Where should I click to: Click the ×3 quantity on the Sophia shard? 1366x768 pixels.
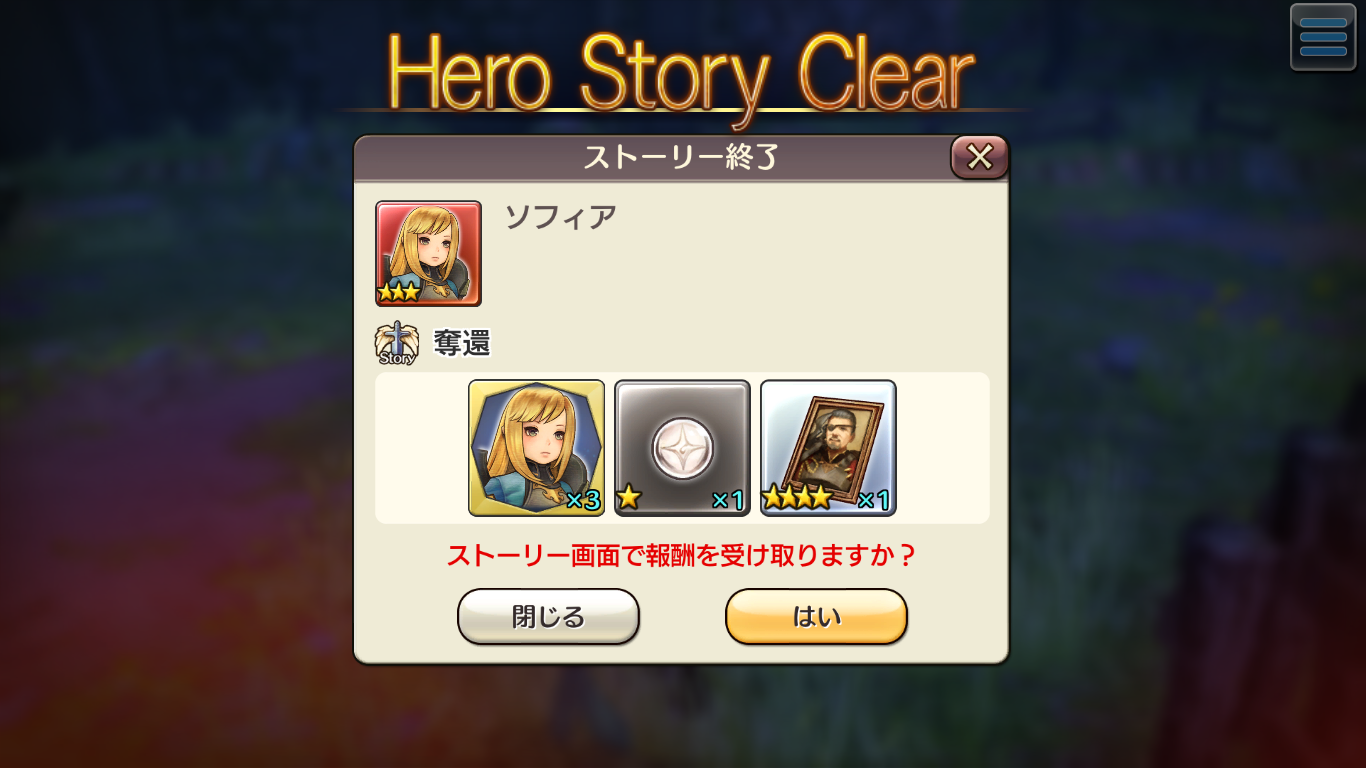(x=582, y=500)
